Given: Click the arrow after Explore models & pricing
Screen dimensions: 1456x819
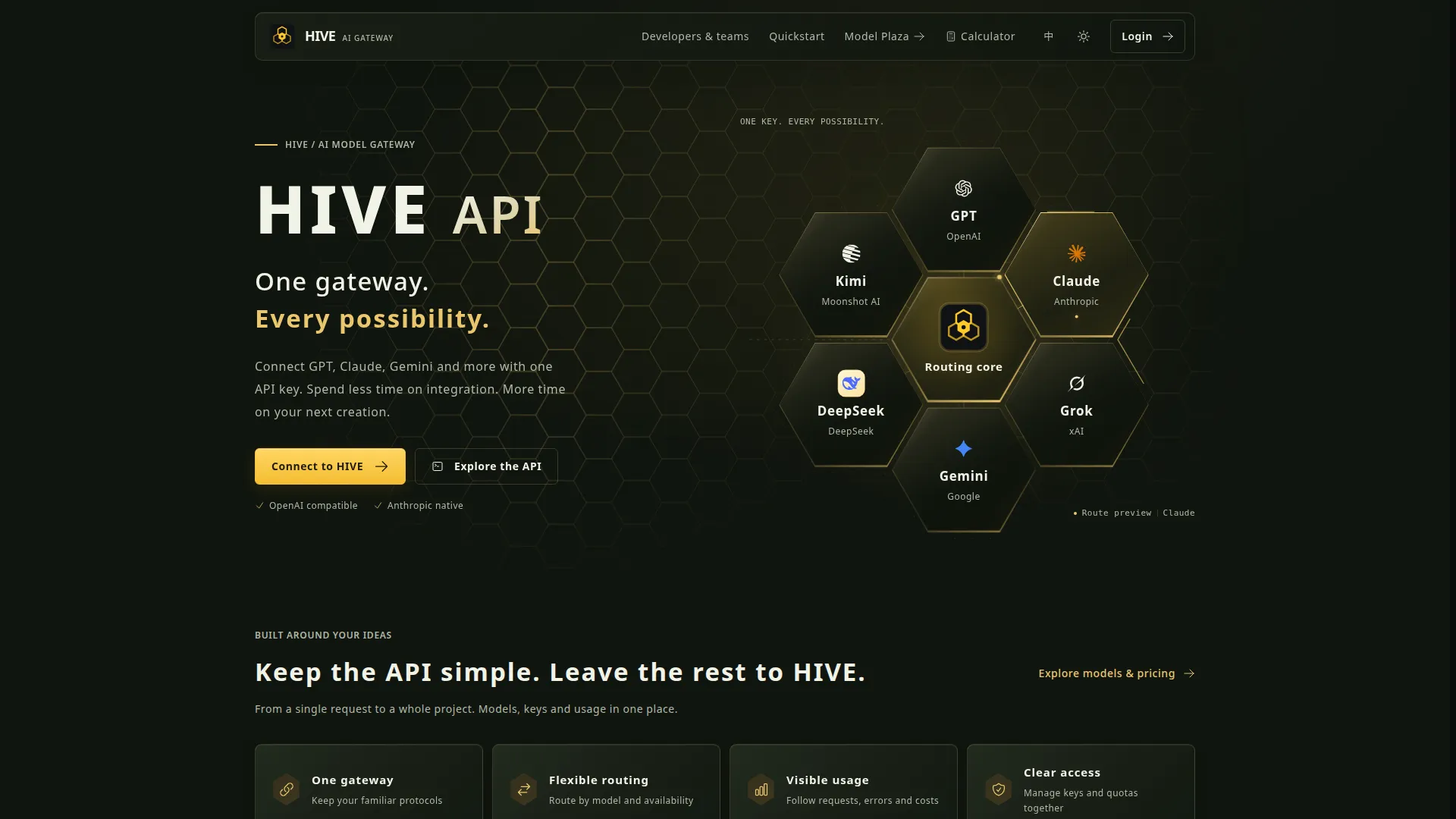Looking at the screenshot, I should coord(1189,673).
